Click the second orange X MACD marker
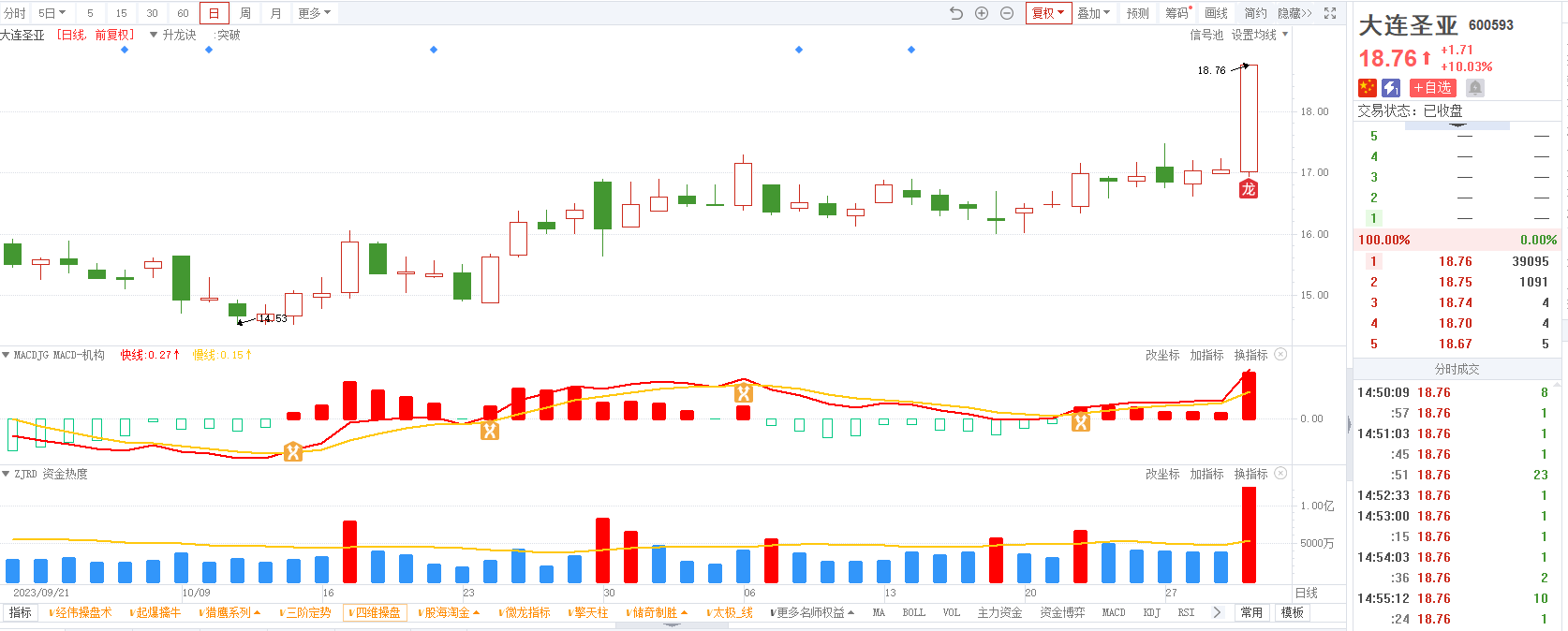This screenshot has height=631, width=1568. click(x=490, y=431)
